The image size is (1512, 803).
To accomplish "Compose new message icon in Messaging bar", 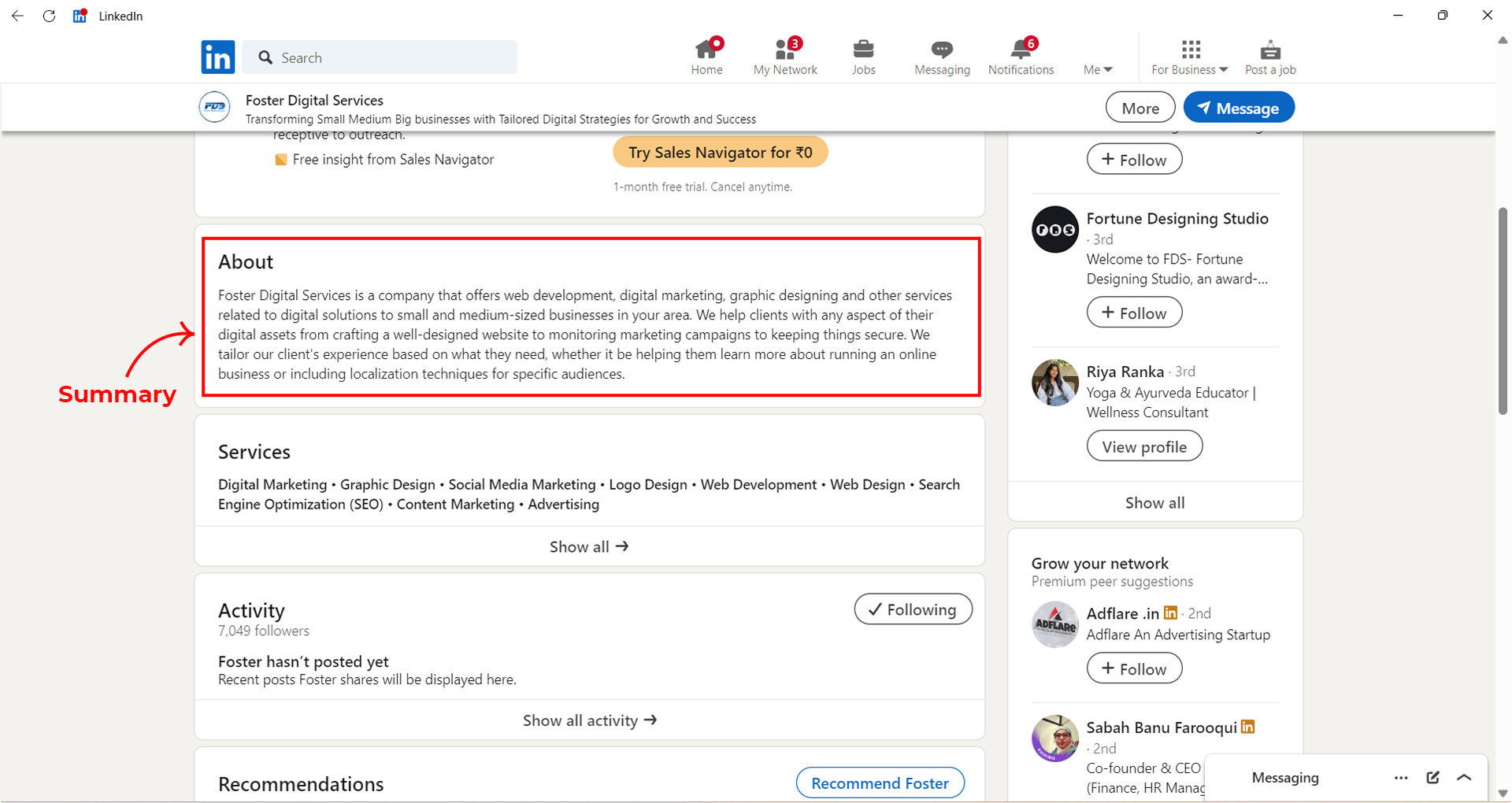I will click(1432, 778).
